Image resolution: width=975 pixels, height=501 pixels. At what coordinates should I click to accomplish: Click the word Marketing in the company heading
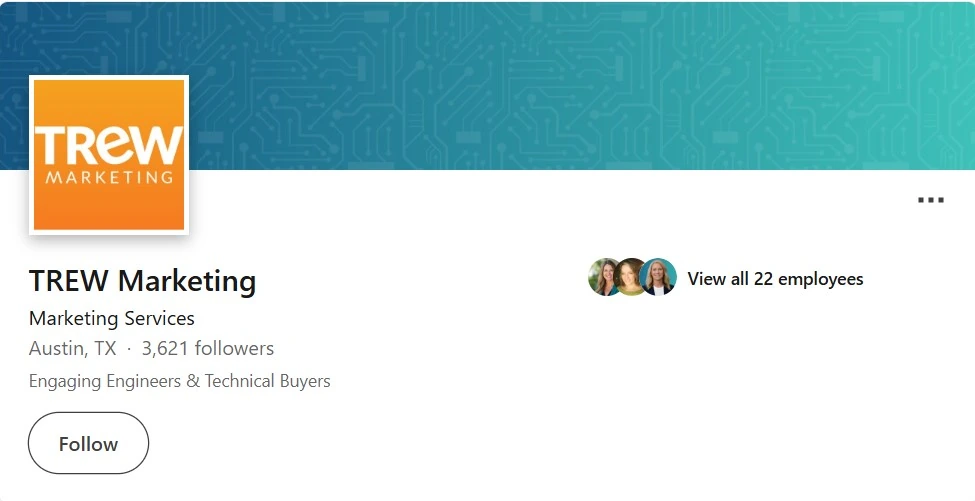pyautogui.click(x=187, y=281)
